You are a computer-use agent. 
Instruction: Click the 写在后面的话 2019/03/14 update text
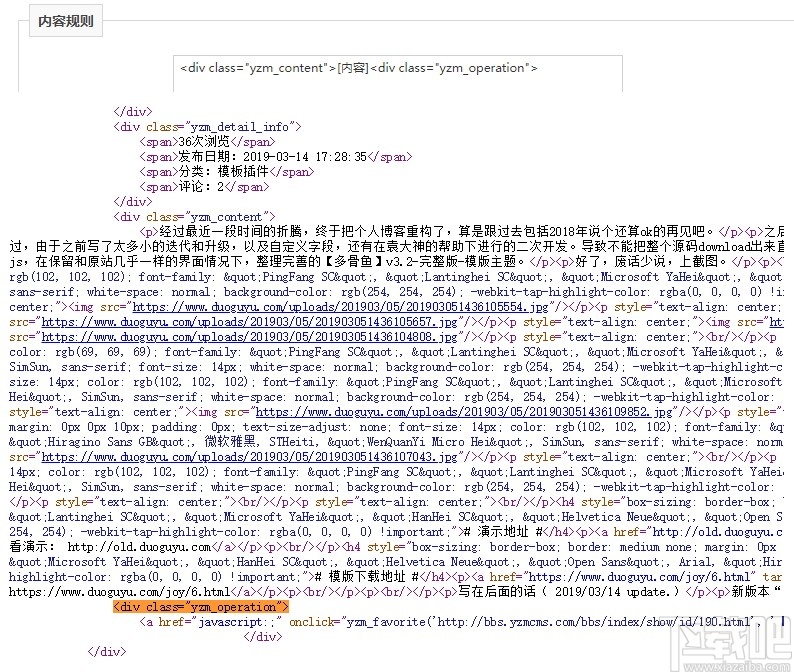[x=568, y=592]
